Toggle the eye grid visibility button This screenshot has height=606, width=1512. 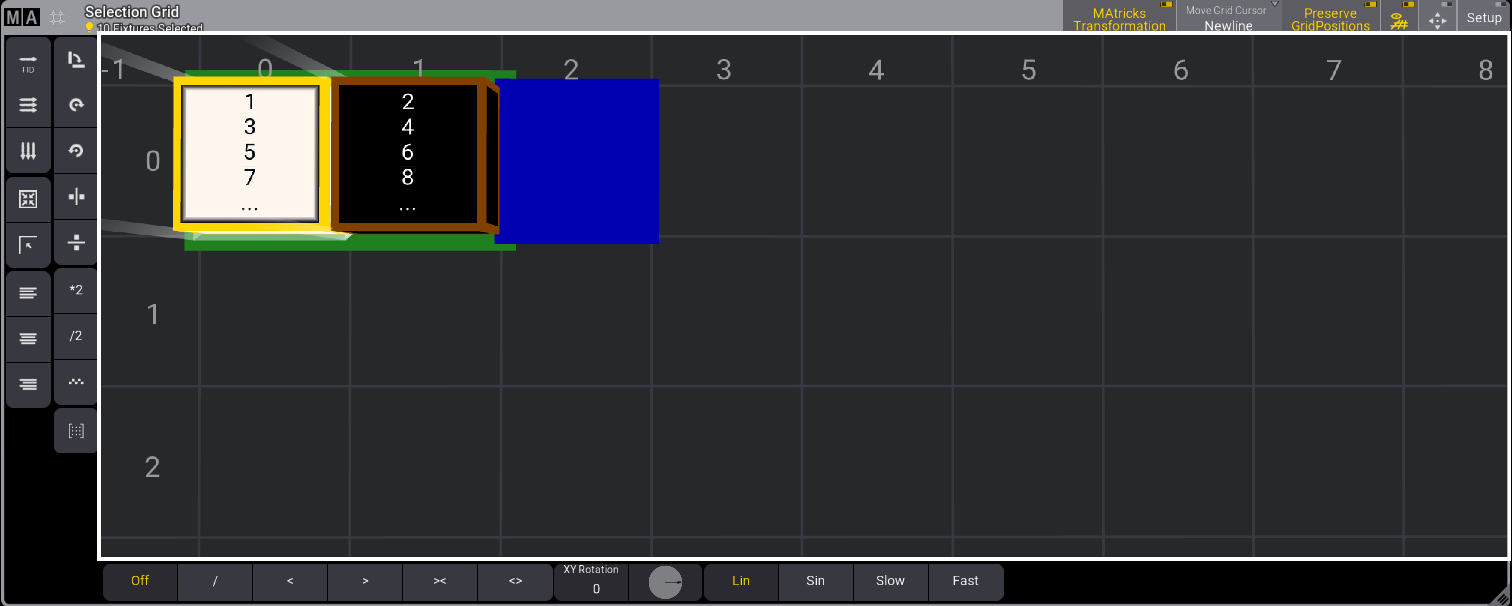pyautogui.click(x=1399, y=18)
